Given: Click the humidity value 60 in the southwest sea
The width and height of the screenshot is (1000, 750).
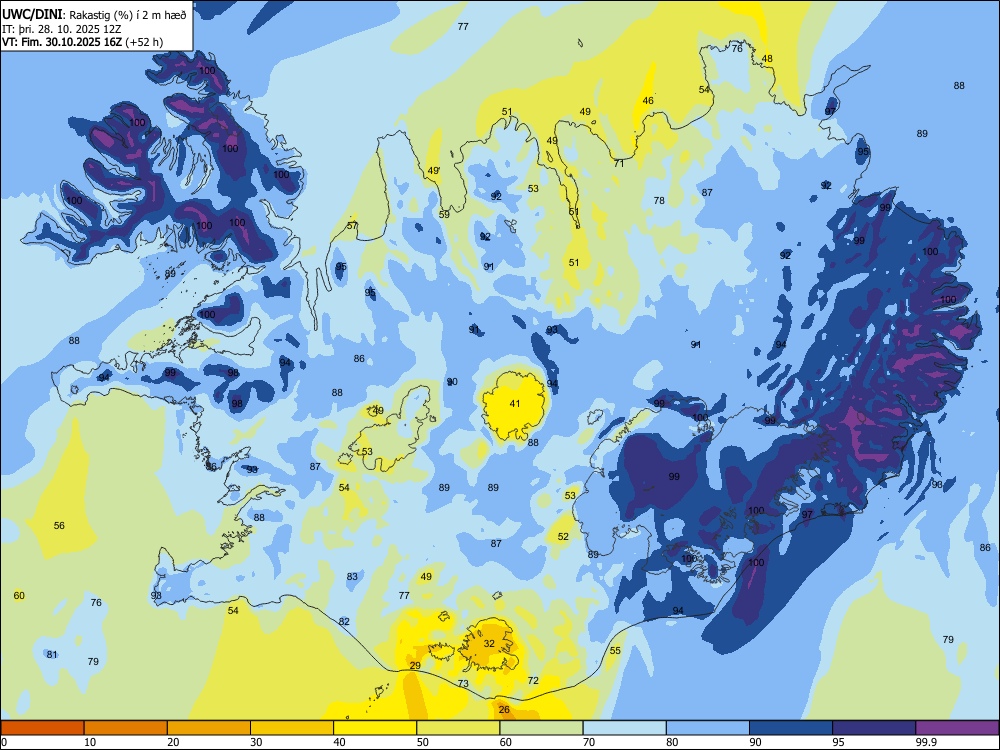Looking at the screenshot, I should click(x=19, y=596).
